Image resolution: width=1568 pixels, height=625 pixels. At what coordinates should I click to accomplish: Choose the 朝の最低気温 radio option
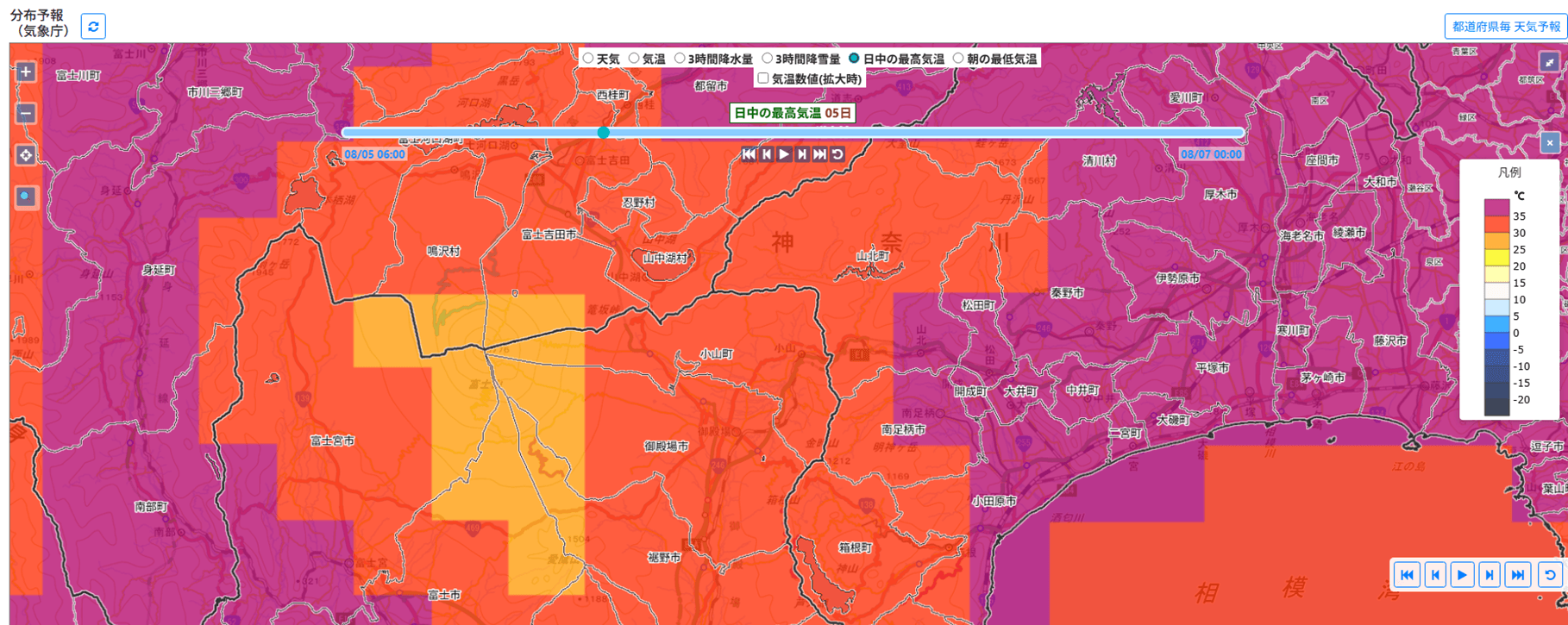[958, 59]
